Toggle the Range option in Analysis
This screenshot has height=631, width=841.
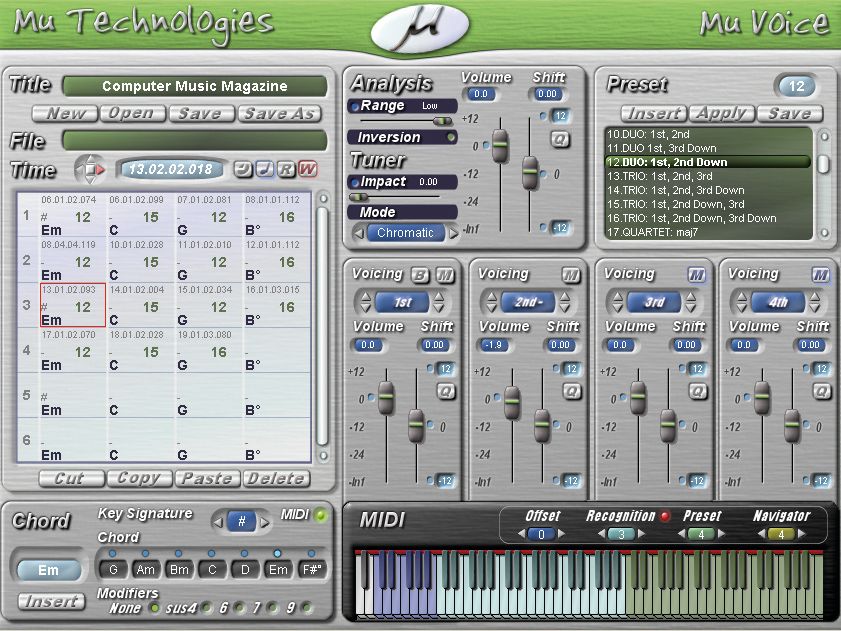[x=355, y=107]
